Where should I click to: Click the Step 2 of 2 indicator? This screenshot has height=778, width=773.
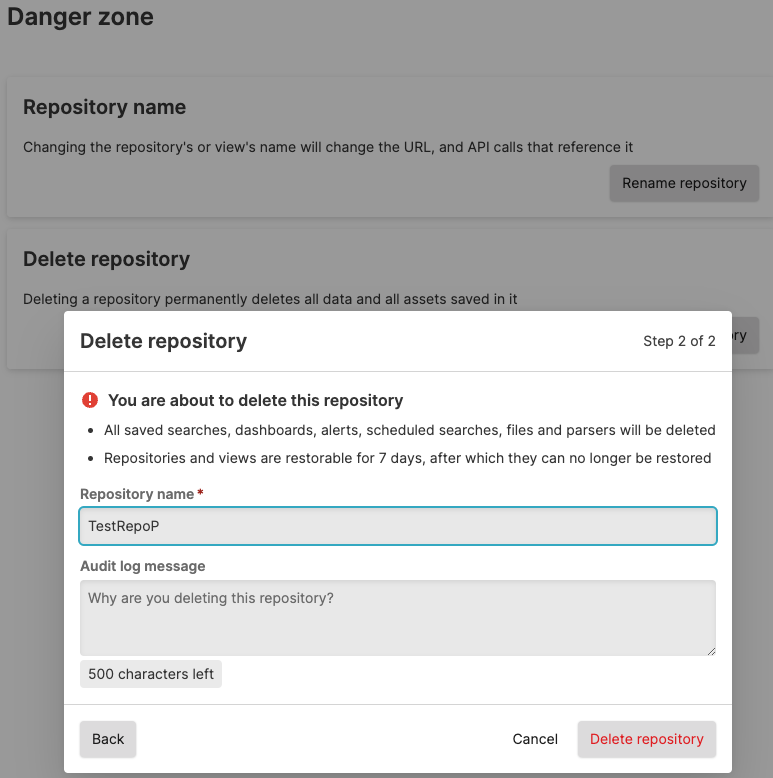coord(679,341)
